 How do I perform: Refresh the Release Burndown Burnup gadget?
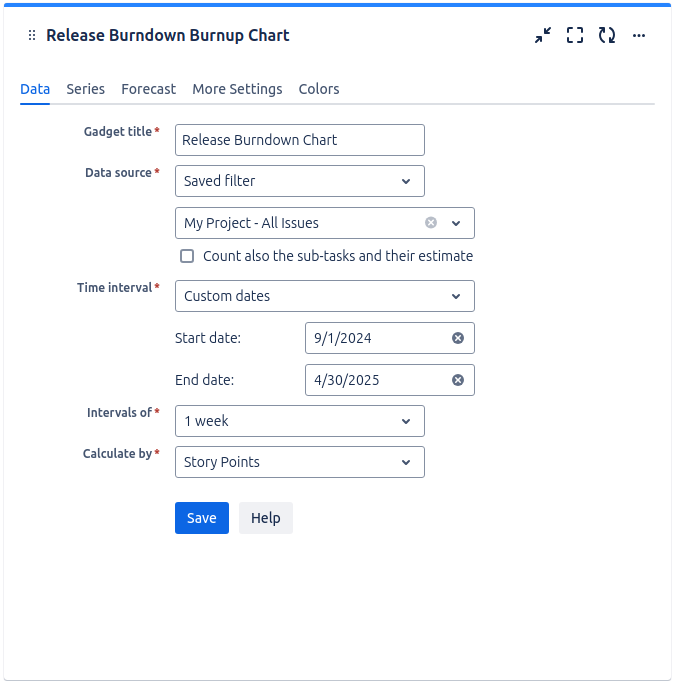coord(607,35)
